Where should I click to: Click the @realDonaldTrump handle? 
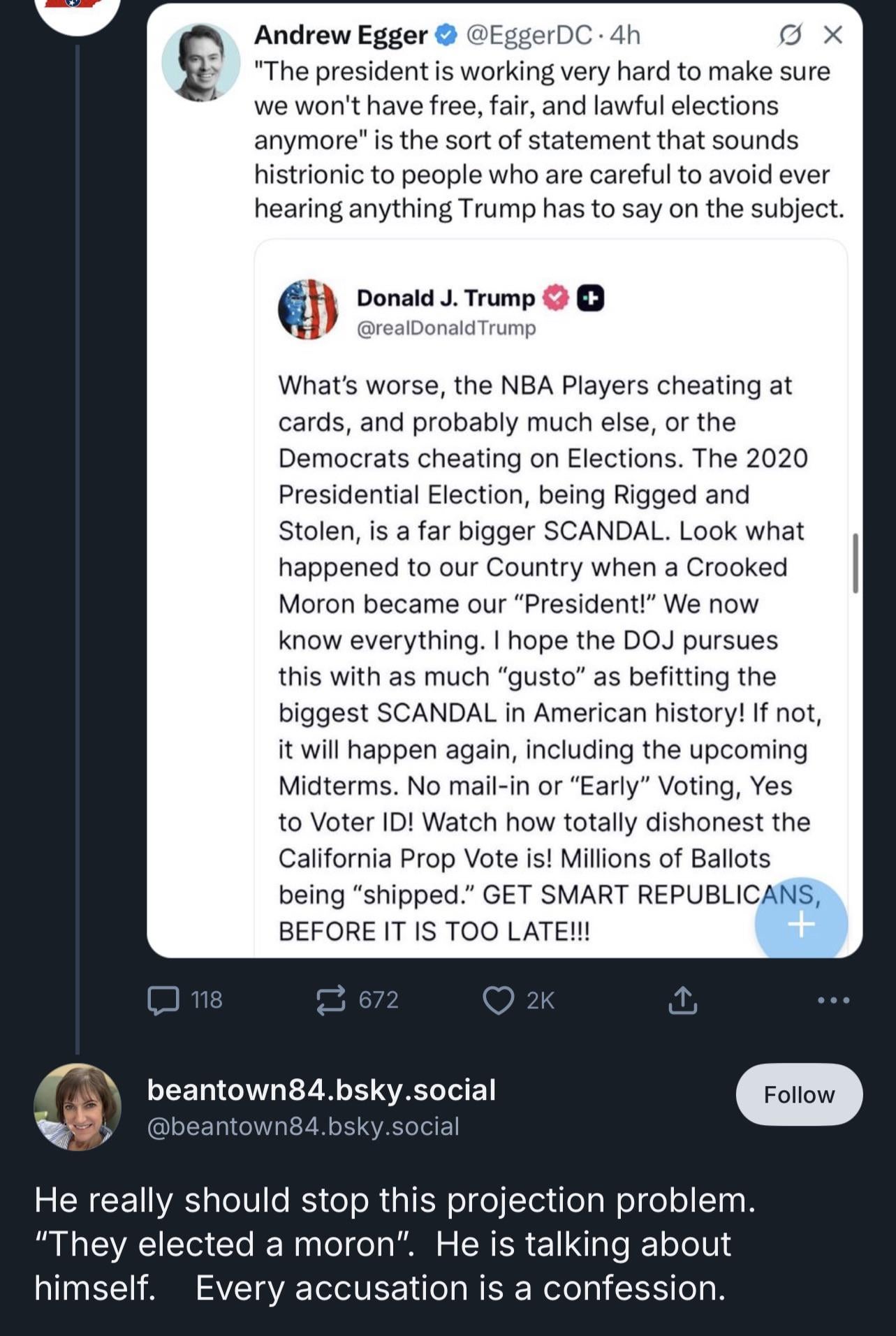coord(446,328)
